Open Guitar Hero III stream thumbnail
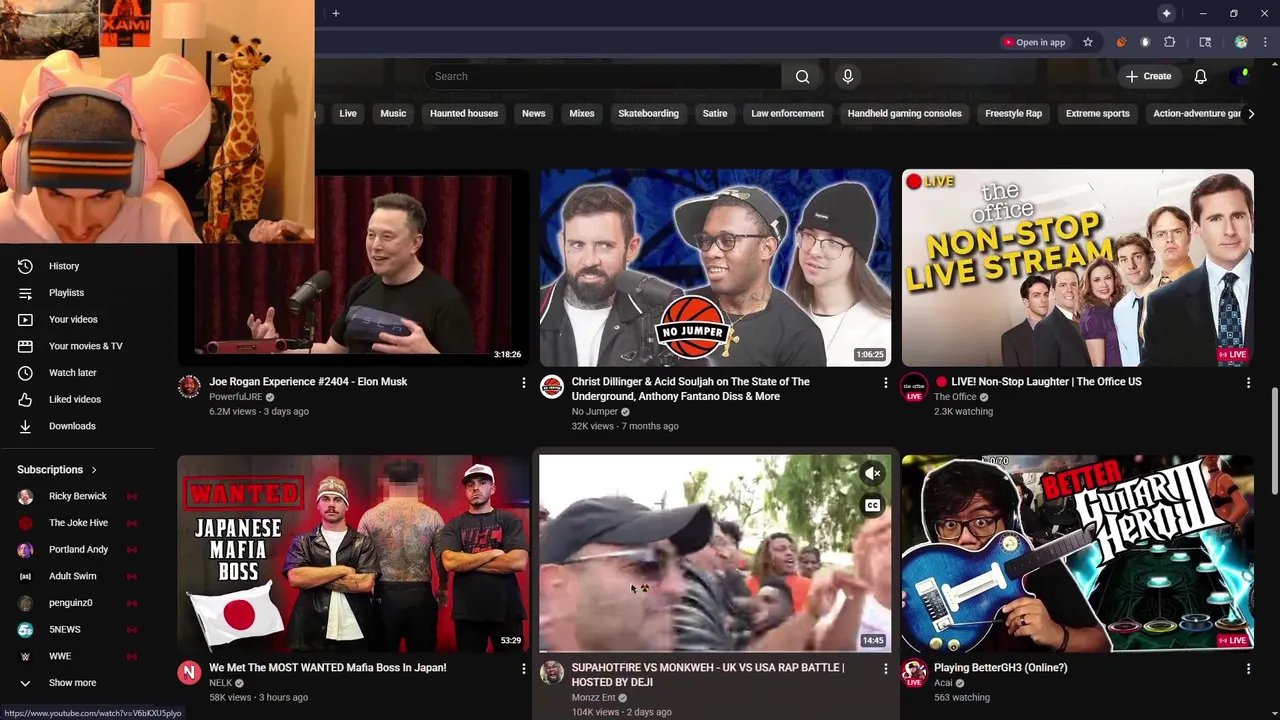This screenshot has width=1280, height=720. coord(1077,553)
